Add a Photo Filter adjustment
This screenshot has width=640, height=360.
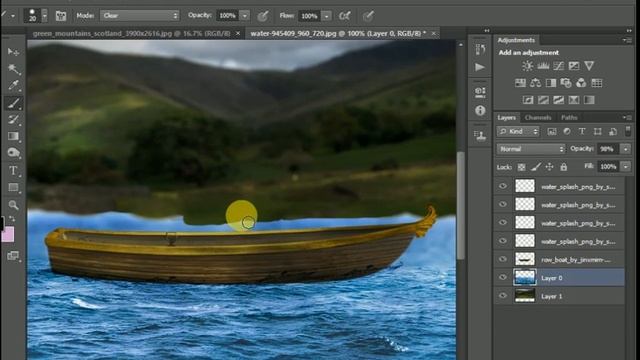click(566, 83)
